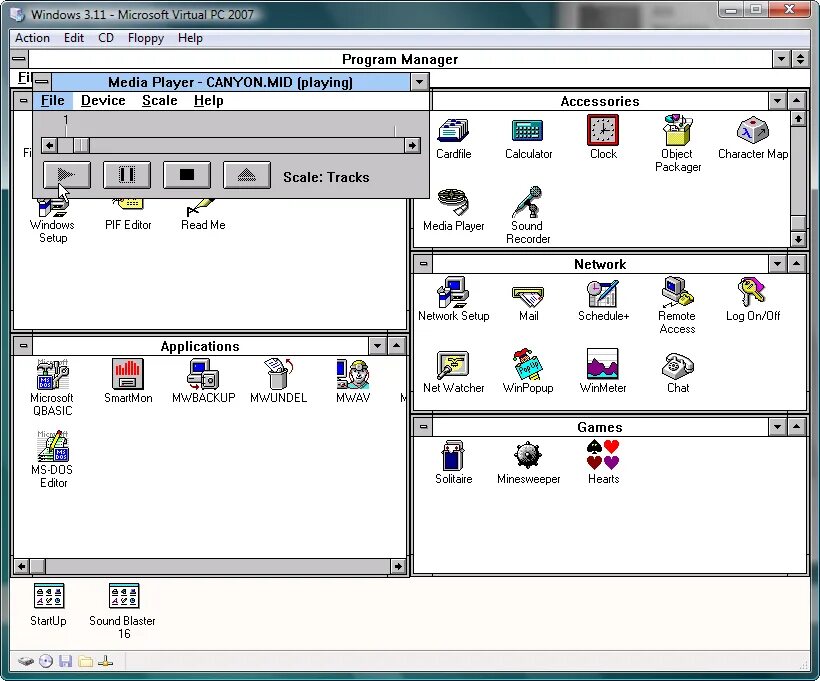
Task: Open Network window control-menu box
Action: point(423,264)
